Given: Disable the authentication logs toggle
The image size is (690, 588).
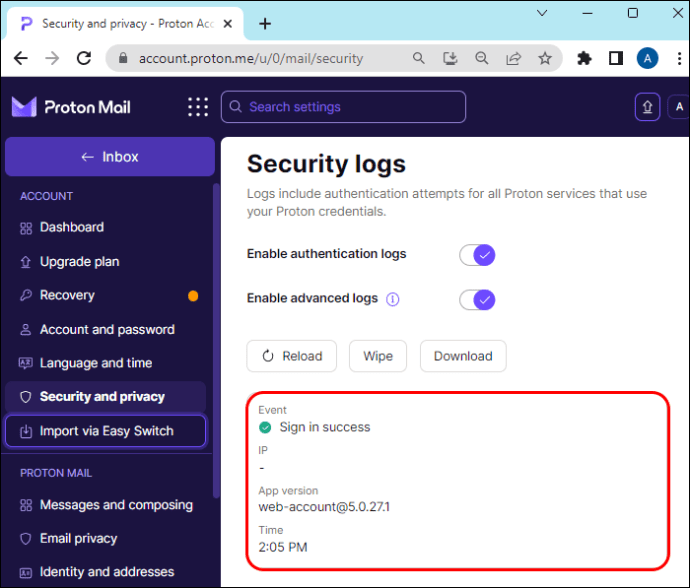Looking at the screenshot, I should (478, 254).
